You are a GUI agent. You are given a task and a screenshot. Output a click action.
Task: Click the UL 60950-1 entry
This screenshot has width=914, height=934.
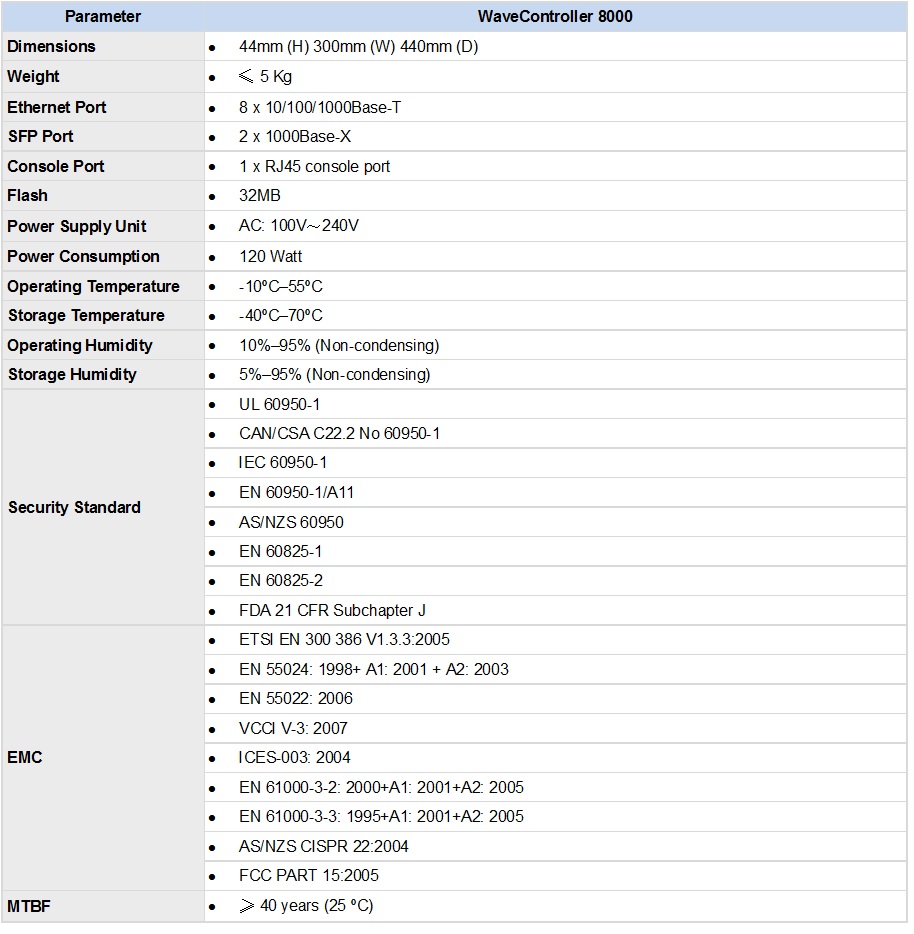[280, 404]
